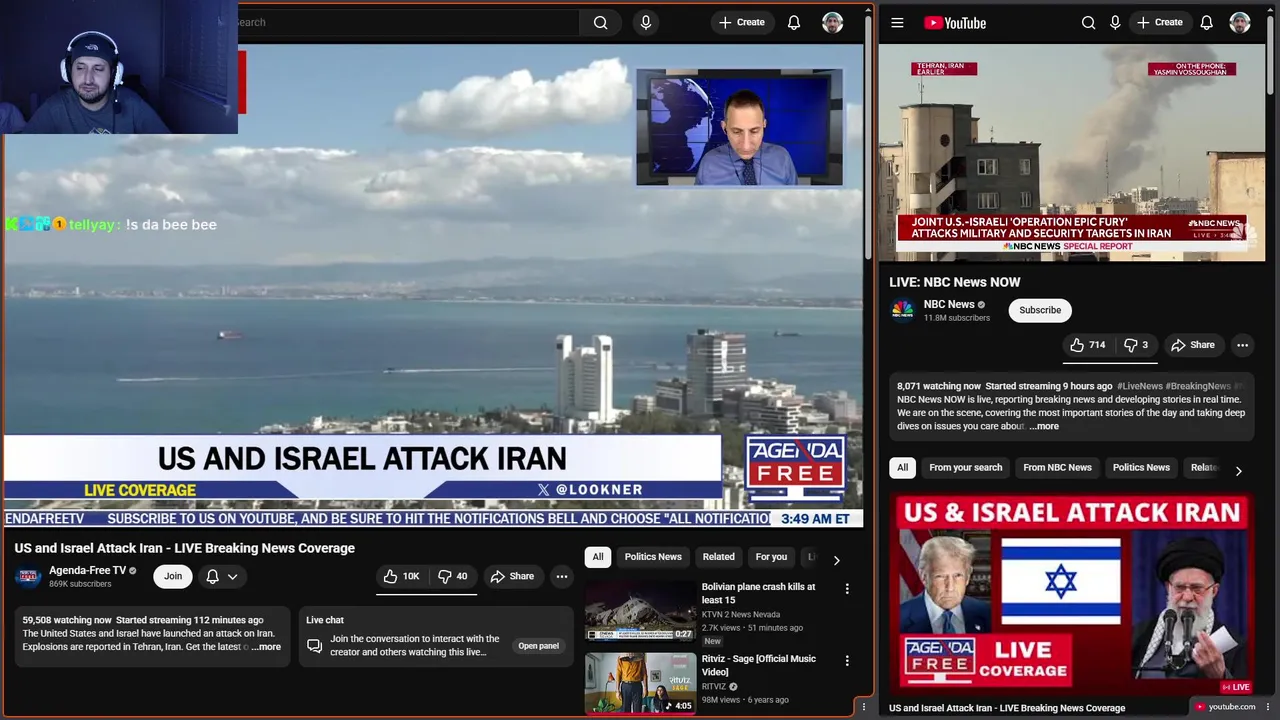Click #LiveNews hashtag in NBC description
The width and height of the screenshot is (1280, 720).
click(1139, 386)
